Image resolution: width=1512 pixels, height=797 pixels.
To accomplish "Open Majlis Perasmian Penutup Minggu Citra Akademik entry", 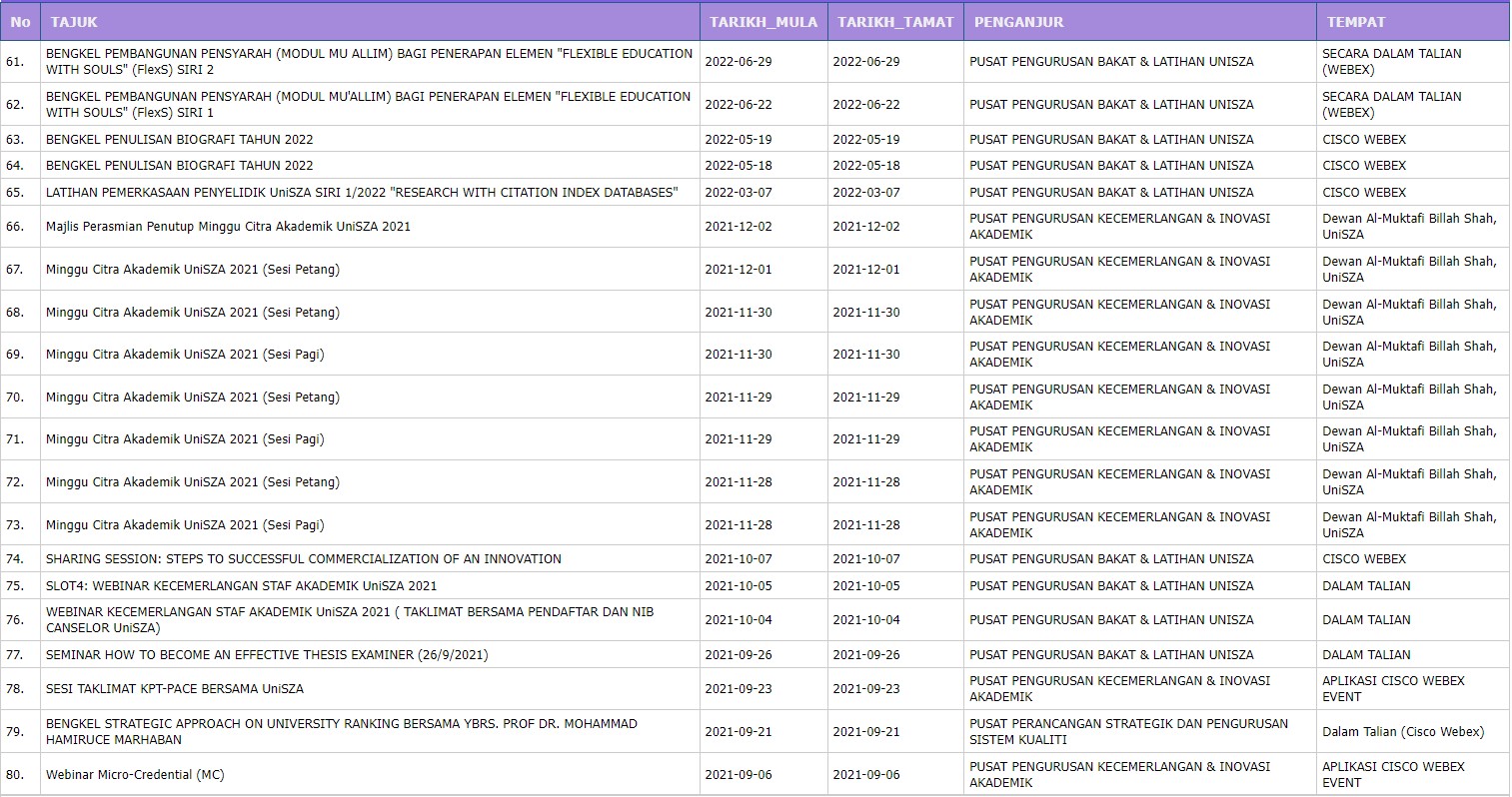I will pyautogui.click(x=228, y=227).
